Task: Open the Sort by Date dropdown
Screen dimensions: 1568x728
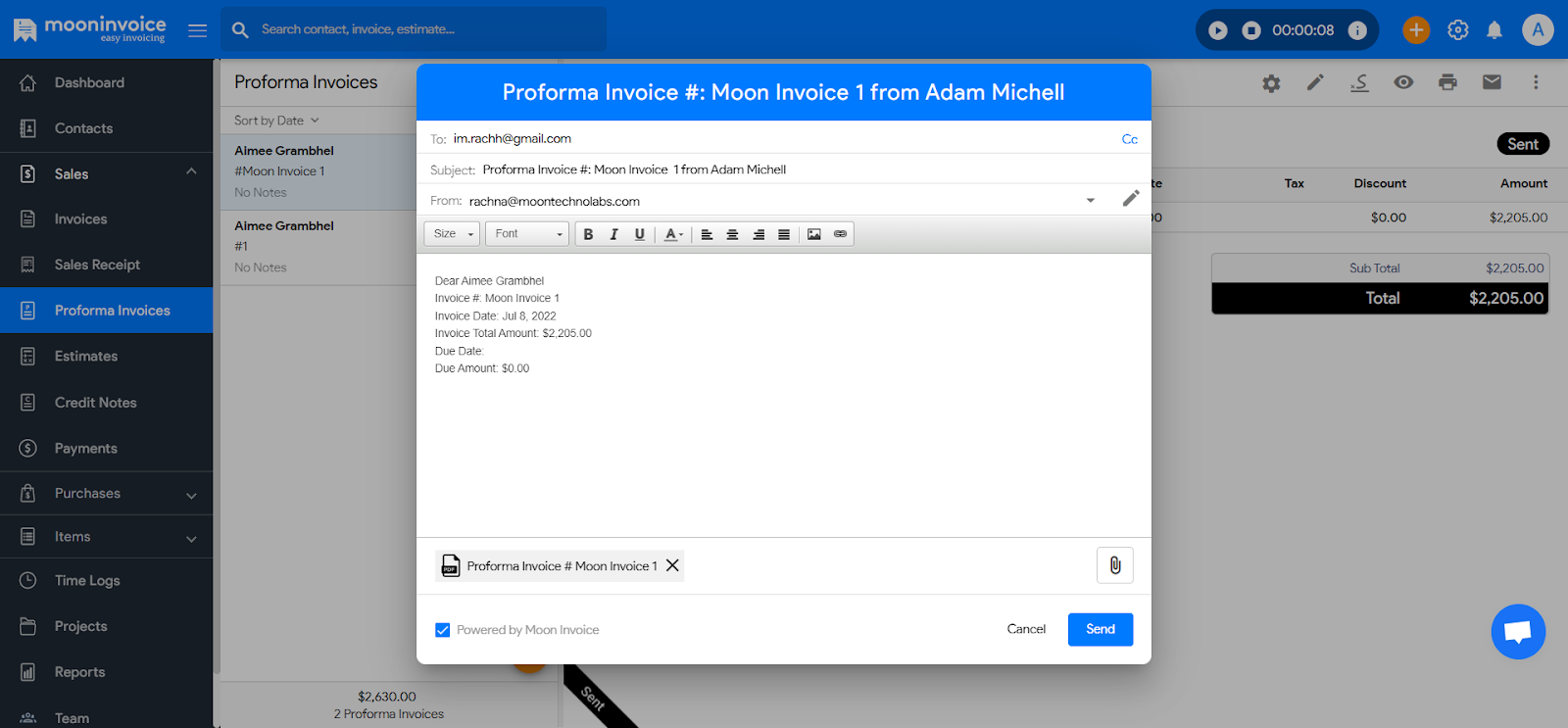Action: point(276,121)
